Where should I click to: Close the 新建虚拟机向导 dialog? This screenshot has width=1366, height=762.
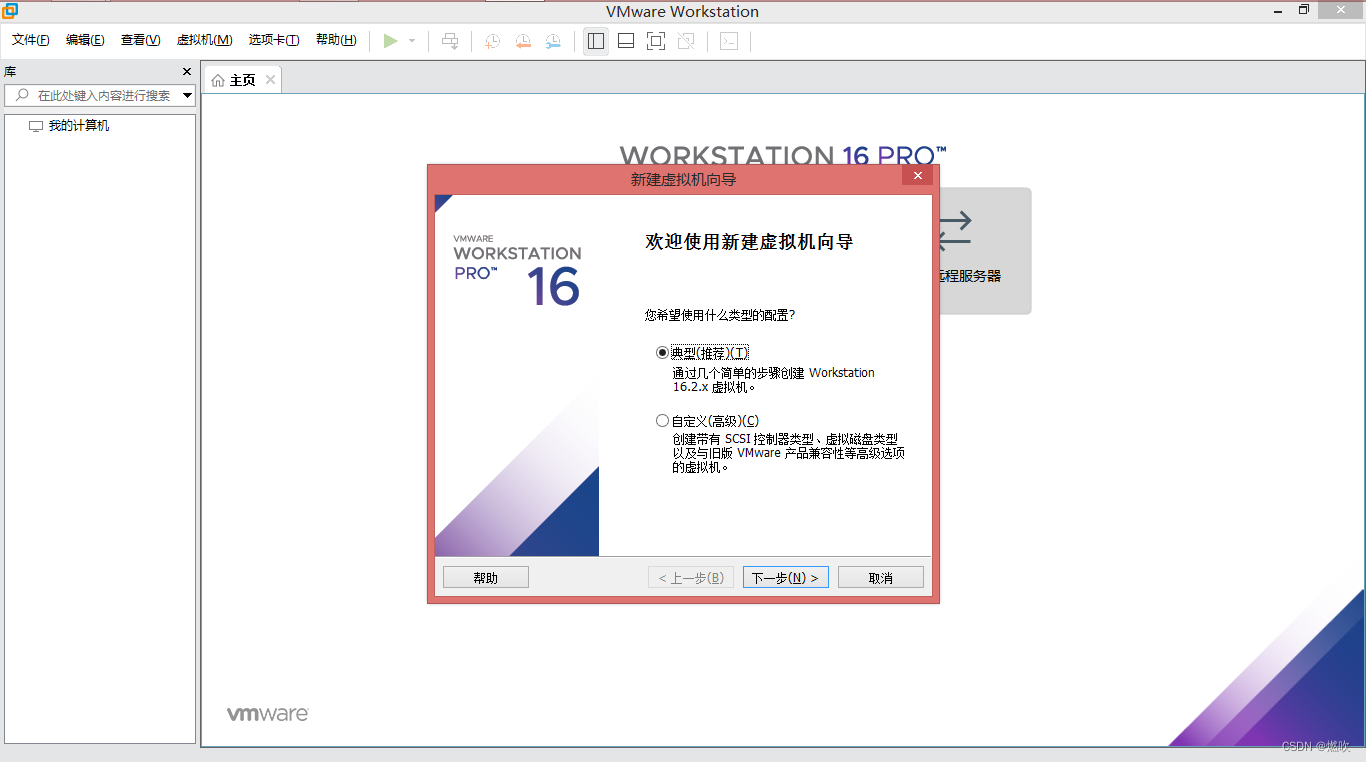click(x=917, y=176)
